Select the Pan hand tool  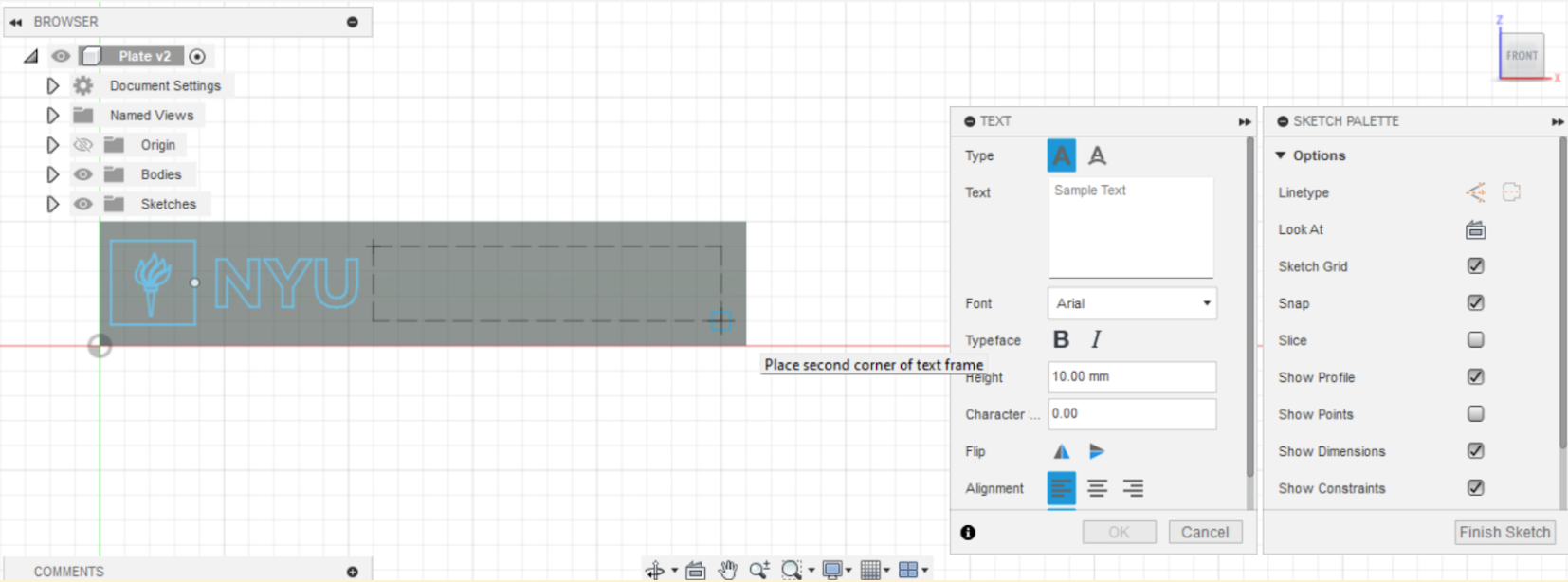pyautogui.click(x=727, y=570)
